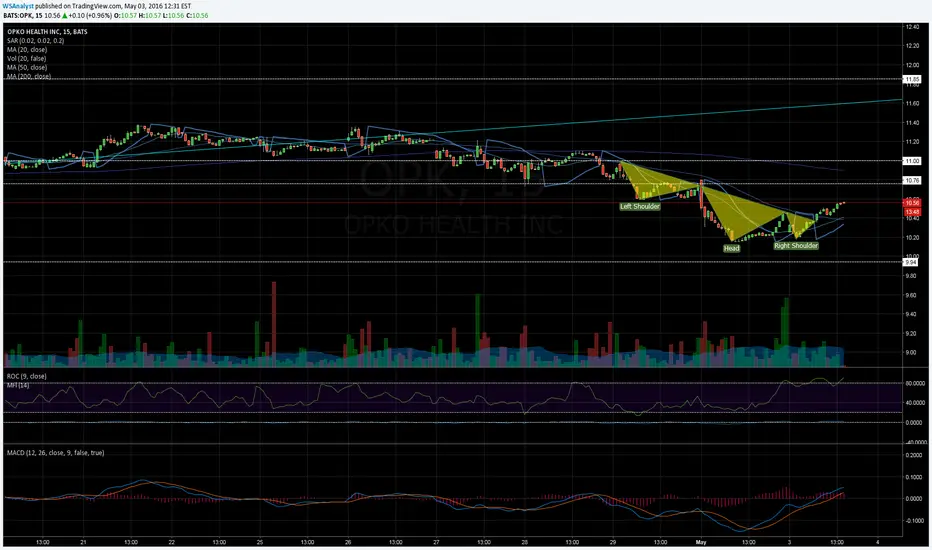932x550 pixels.
Task: Click the 22 date on time axis
Action: tap(172, 542)
